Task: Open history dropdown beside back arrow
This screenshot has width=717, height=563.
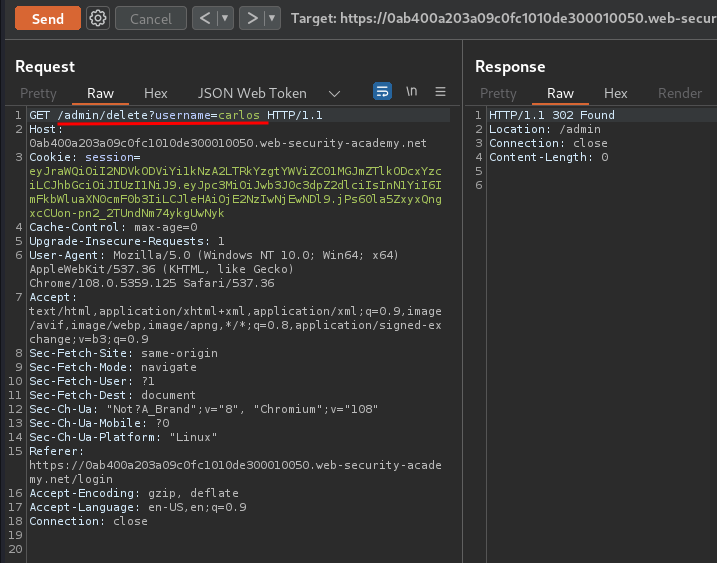Action: (225, 18)
